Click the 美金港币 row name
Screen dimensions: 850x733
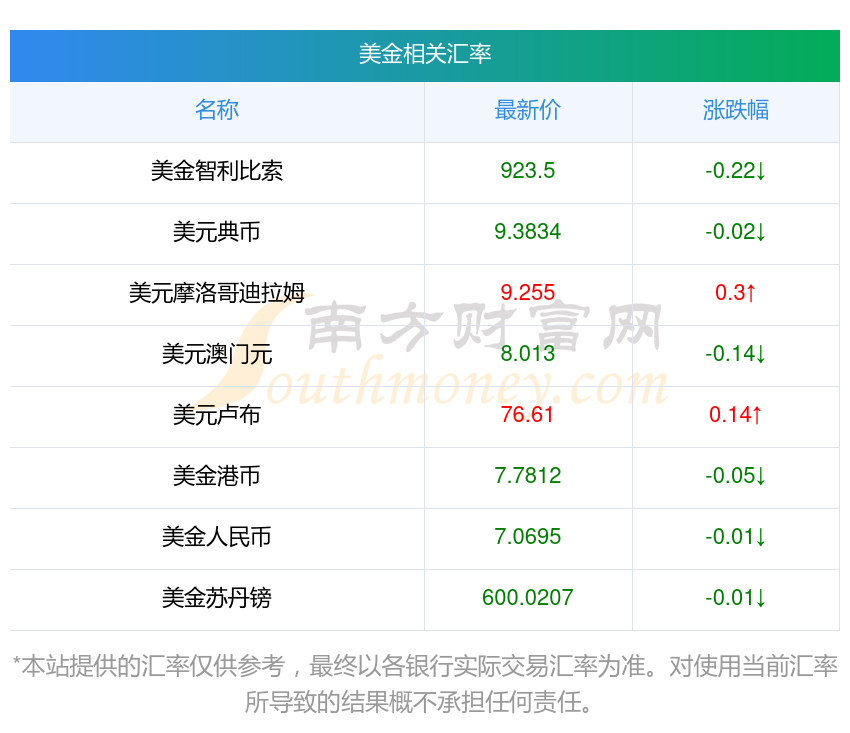(x=217, y=476)
